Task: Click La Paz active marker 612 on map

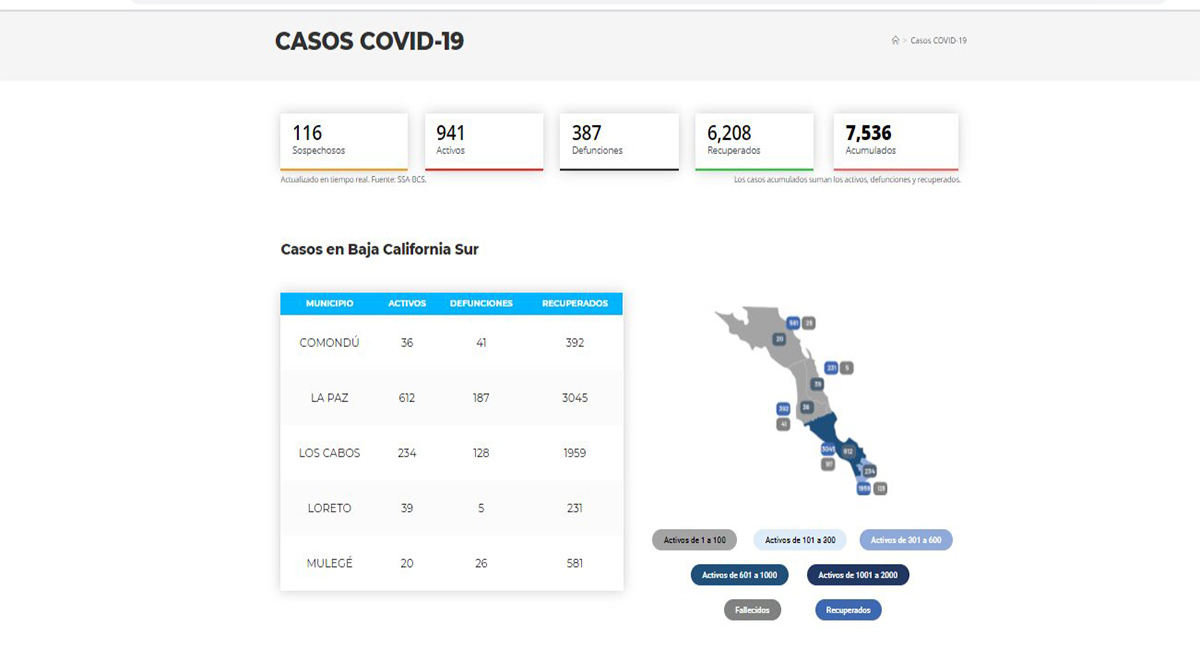Action: click(x=848, y=451)
